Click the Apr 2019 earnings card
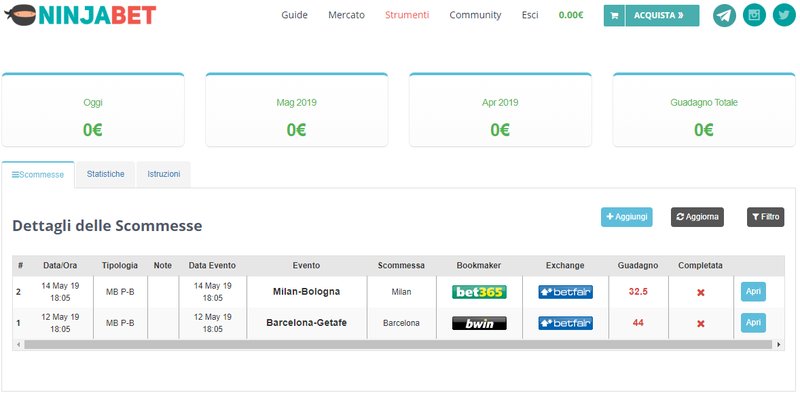The width and height of the screenshot is (800, 395). pos(500,110)
